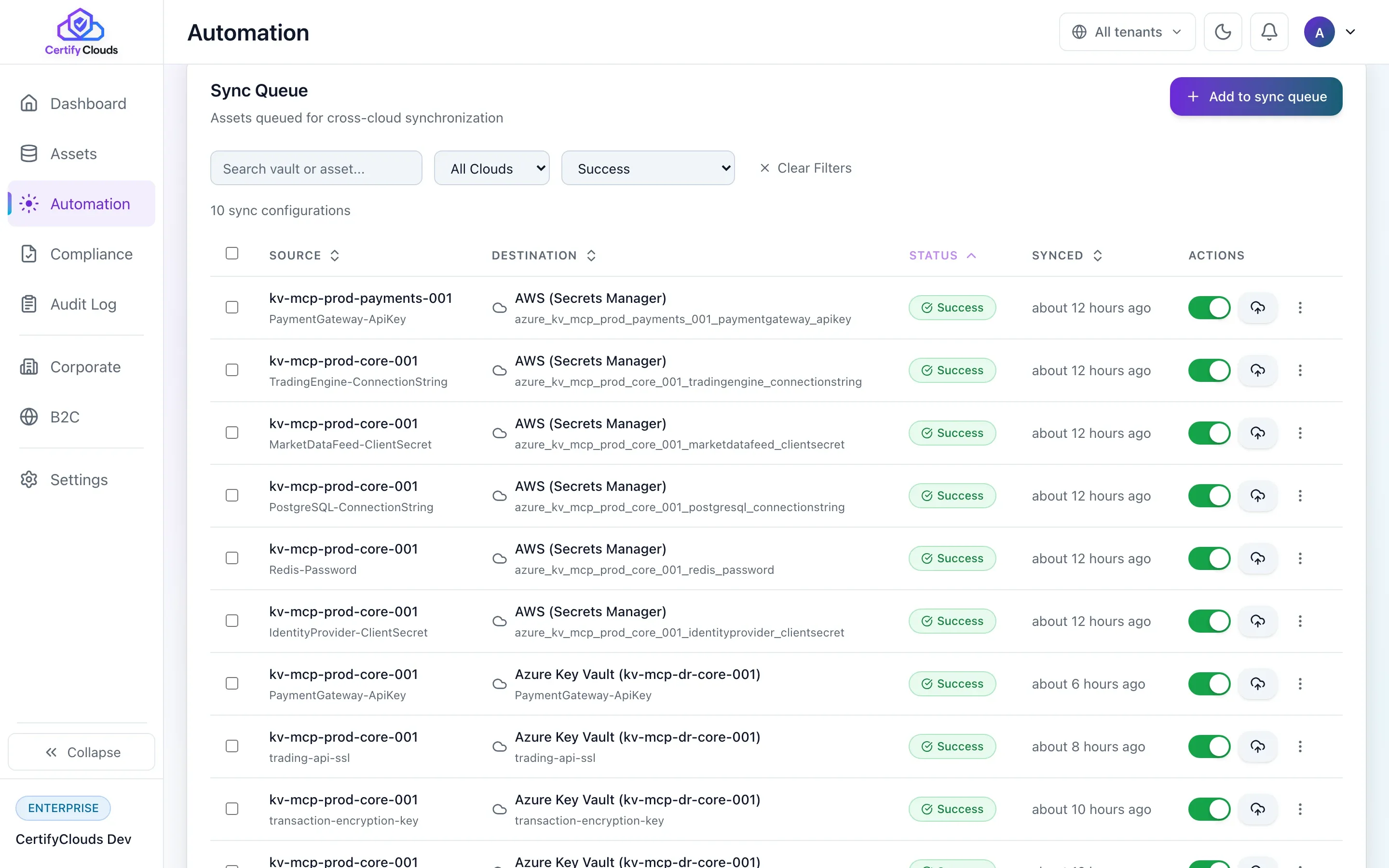Check the MarketDataFeed-ClientSecret row checkbox
This screenshot has width=1389, height=868.
(232, 433)
